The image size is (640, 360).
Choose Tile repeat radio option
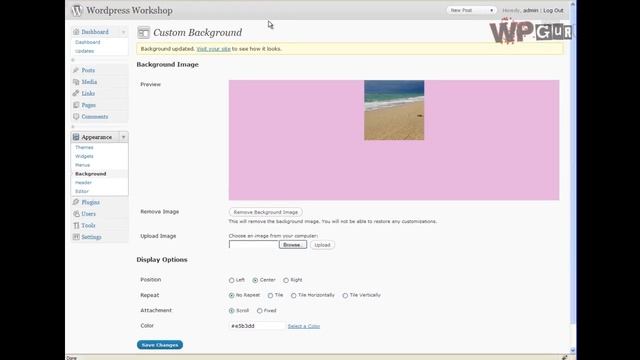[x=270, y=296]
